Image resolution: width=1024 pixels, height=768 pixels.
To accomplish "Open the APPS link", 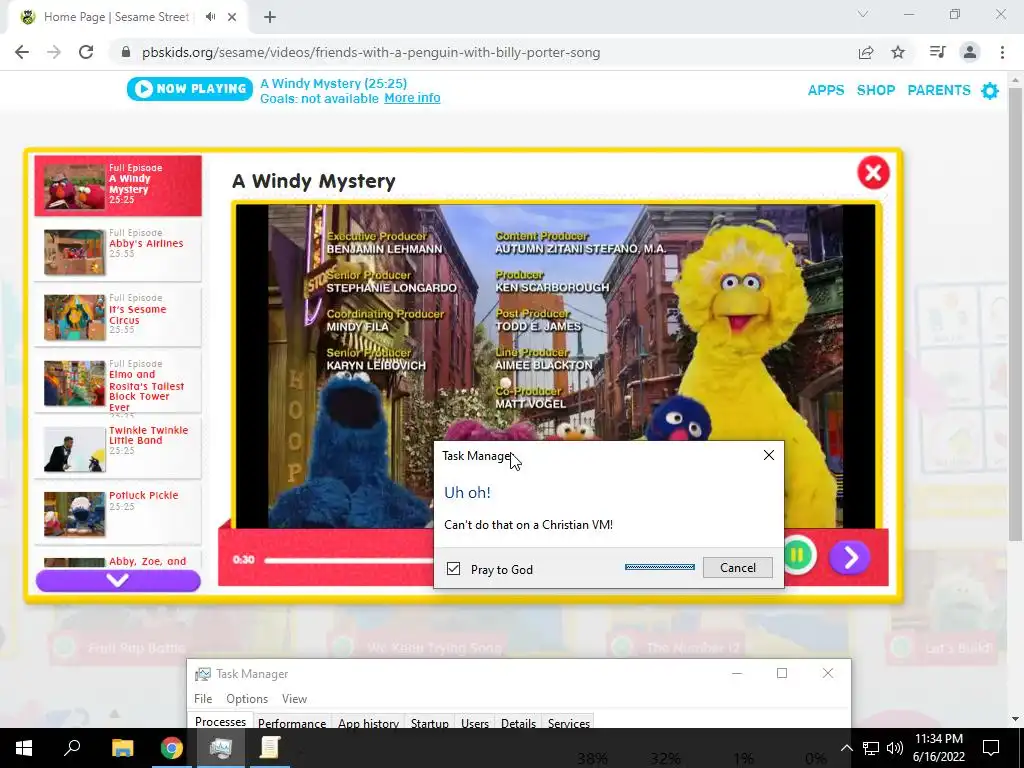I will point(826,90).
